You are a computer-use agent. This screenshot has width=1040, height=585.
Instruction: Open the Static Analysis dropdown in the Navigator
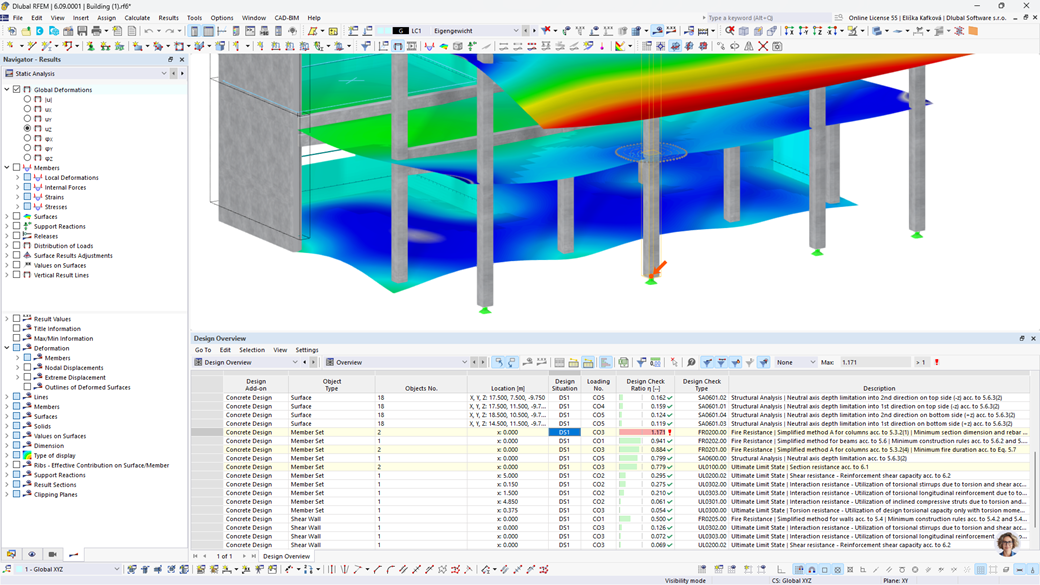(164, 73)
